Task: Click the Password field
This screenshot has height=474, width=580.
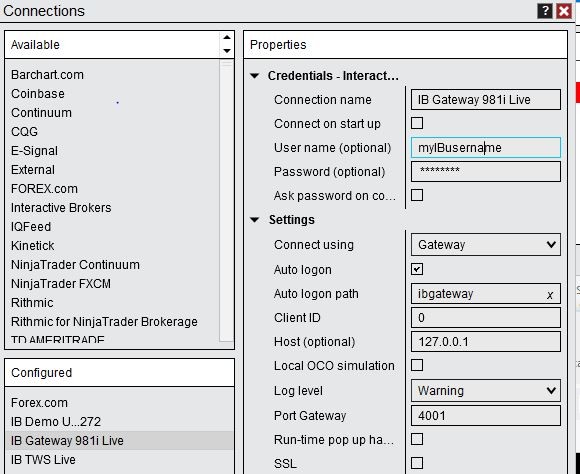Action: (486, 171)
